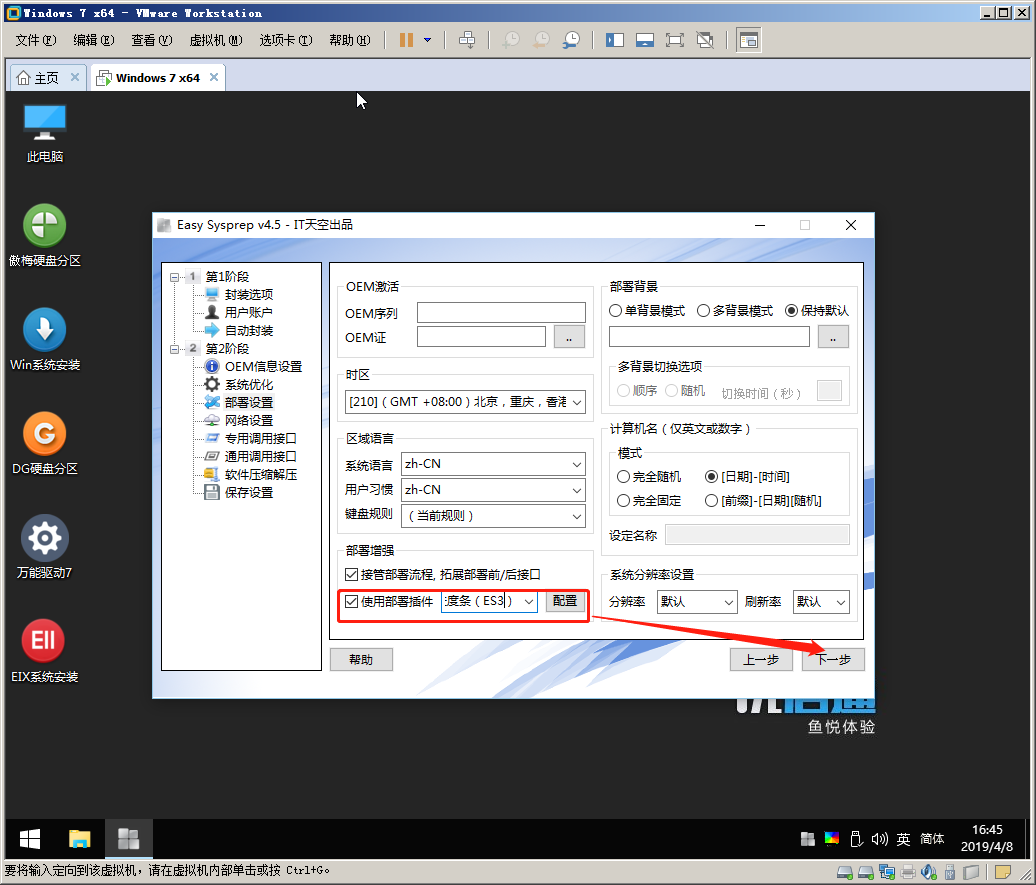Click the VMware printer status icon
This screenshot has height=885, width=1036.
pos(908,872)
